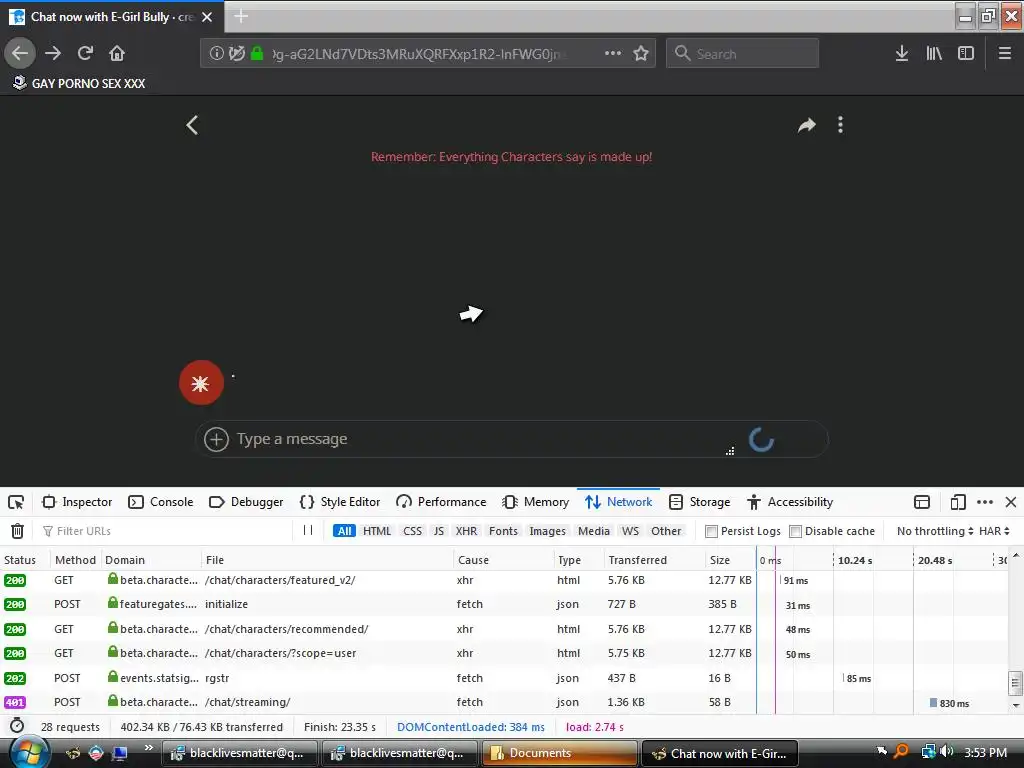Toggle the browser sidebar
1024x768 pixels.
966,54
